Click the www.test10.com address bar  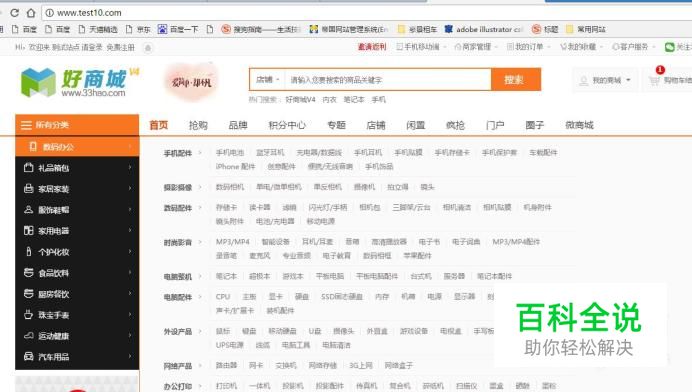[366, 13]
